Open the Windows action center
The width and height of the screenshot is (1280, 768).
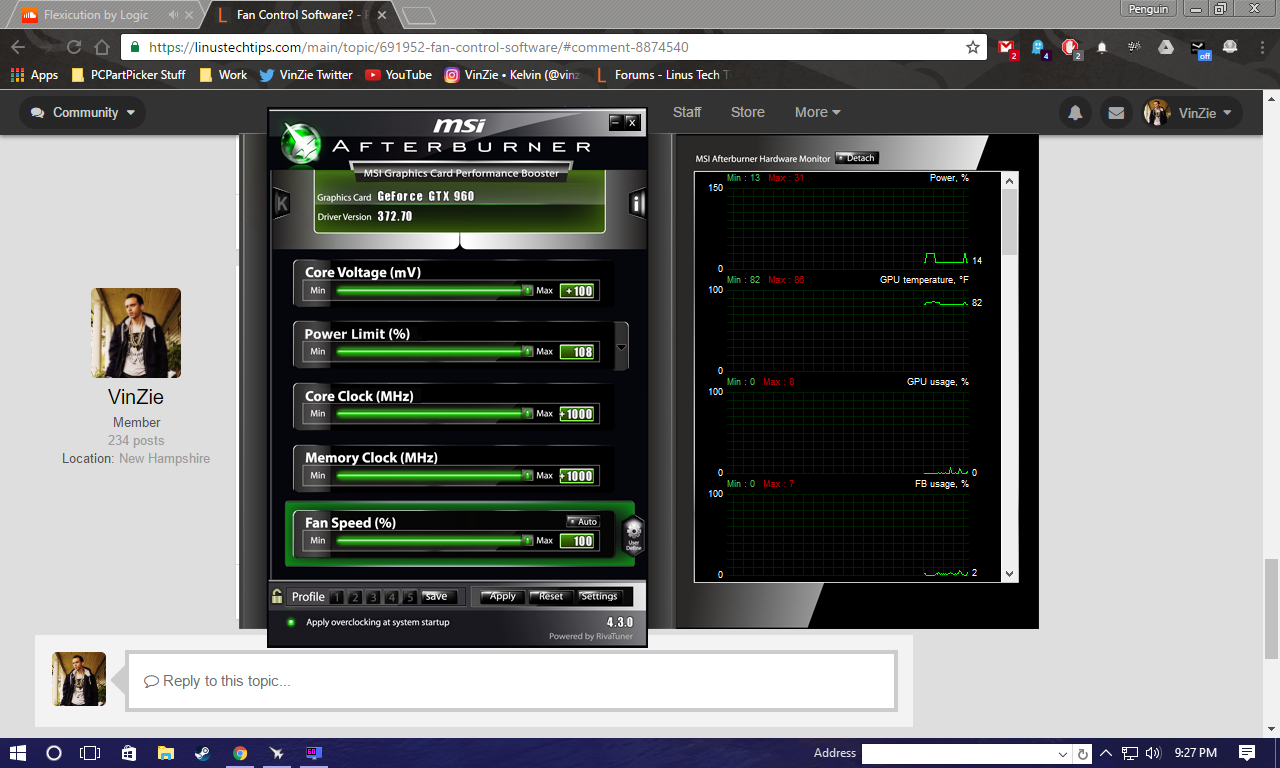[x=1247, y=753]
